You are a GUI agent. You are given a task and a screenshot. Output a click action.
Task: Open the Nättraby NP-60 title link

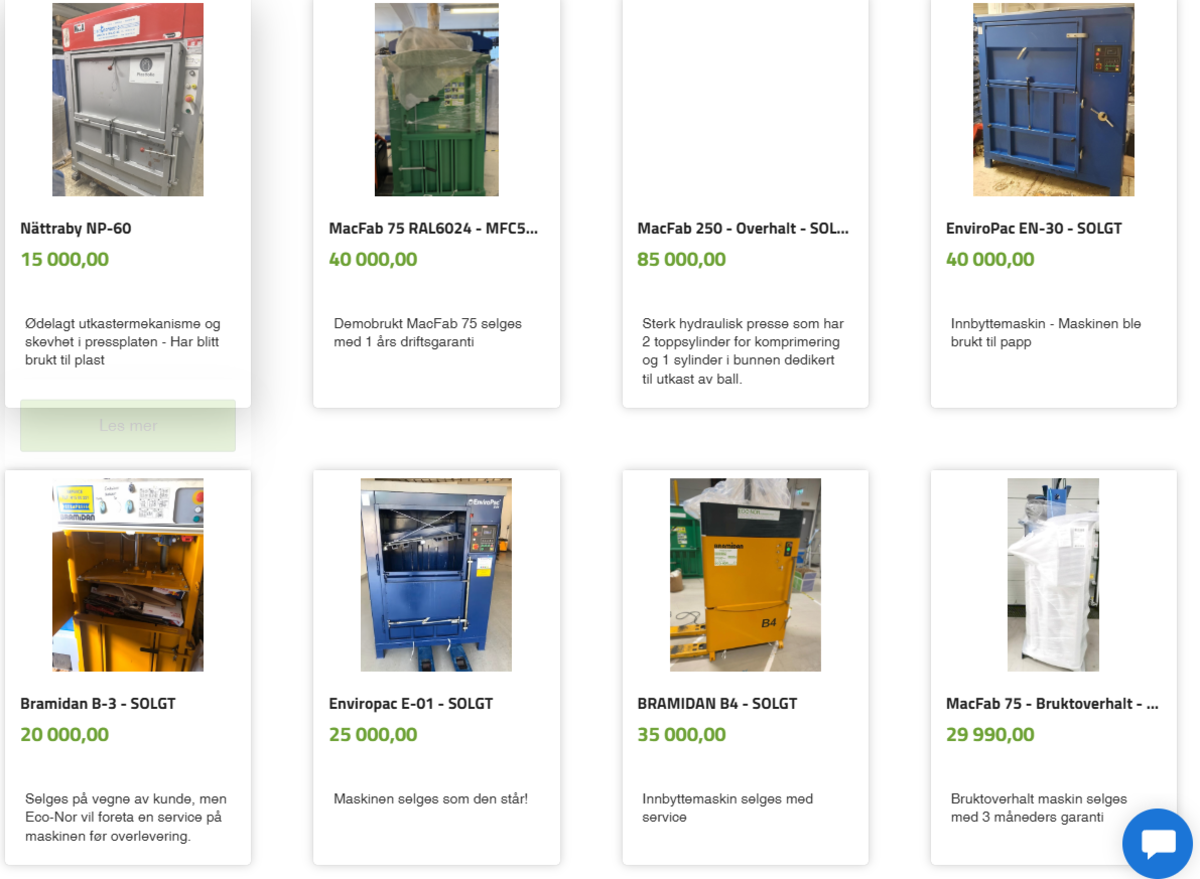pyautogui.click(x=76, y=228)
